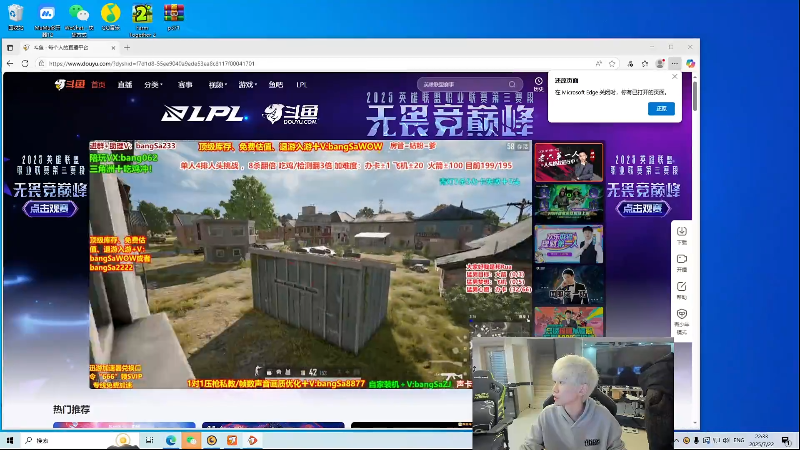Viewport: 800px width, 450px height.
Task: Click the 热门推荐 section heading
Action: tap(71, 409)
